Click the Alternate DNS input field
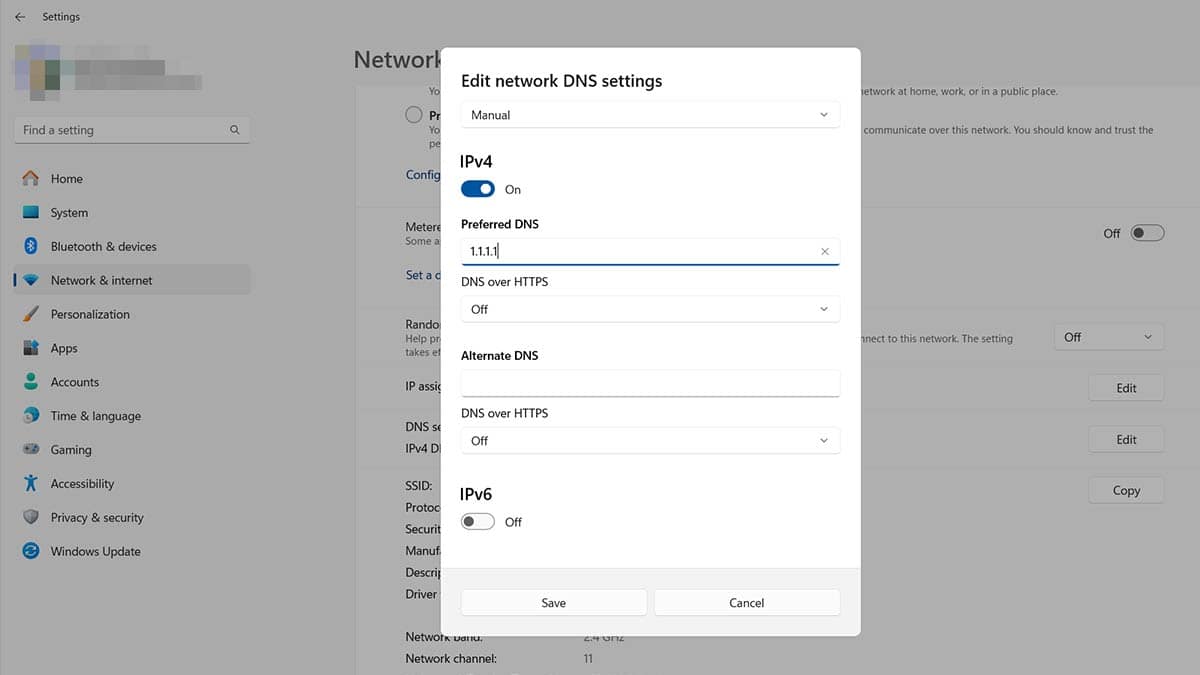 tap(649, 383)
